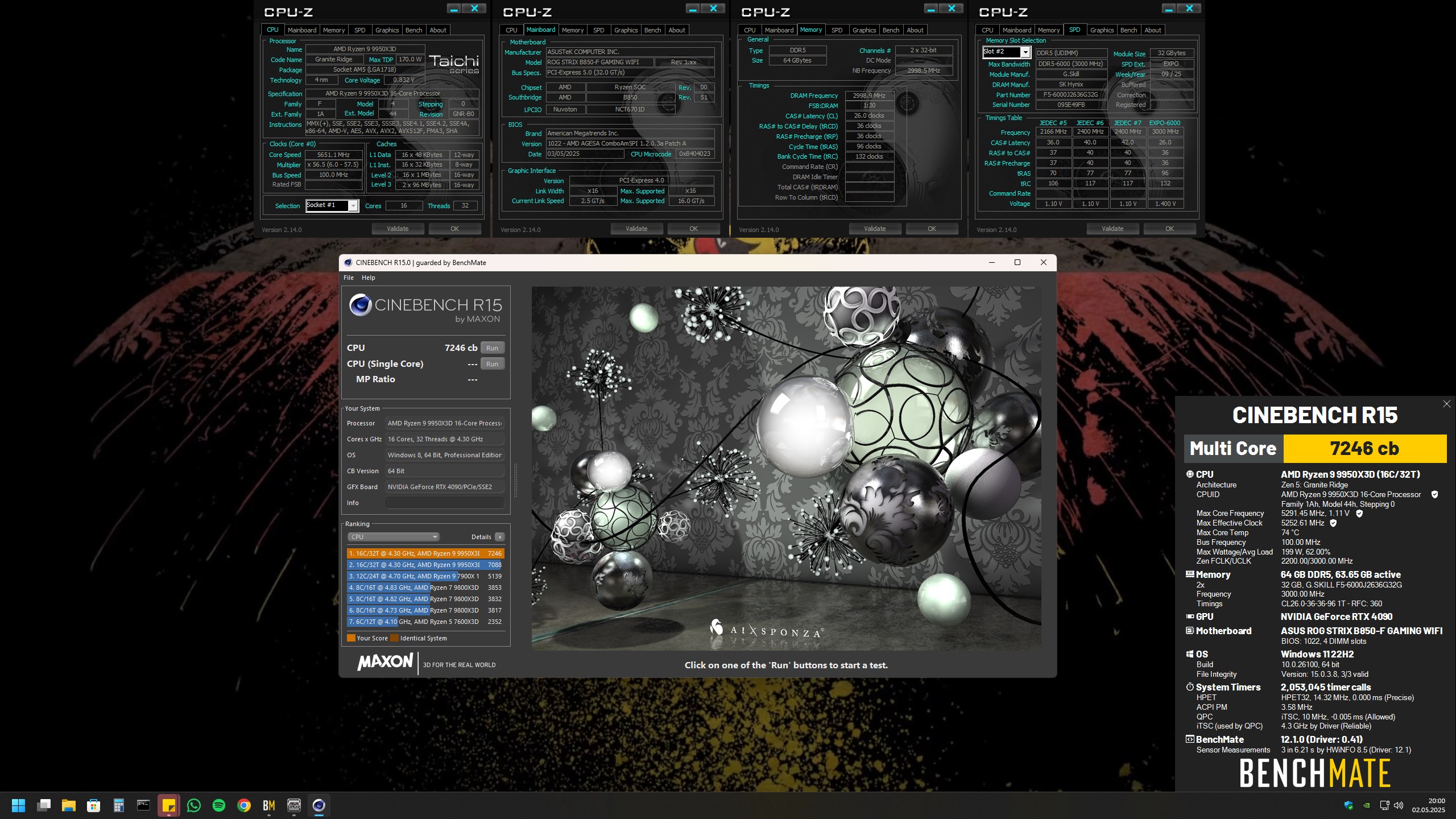Run the multi-core CPU test in Cinebench

(x=492, y=348)
